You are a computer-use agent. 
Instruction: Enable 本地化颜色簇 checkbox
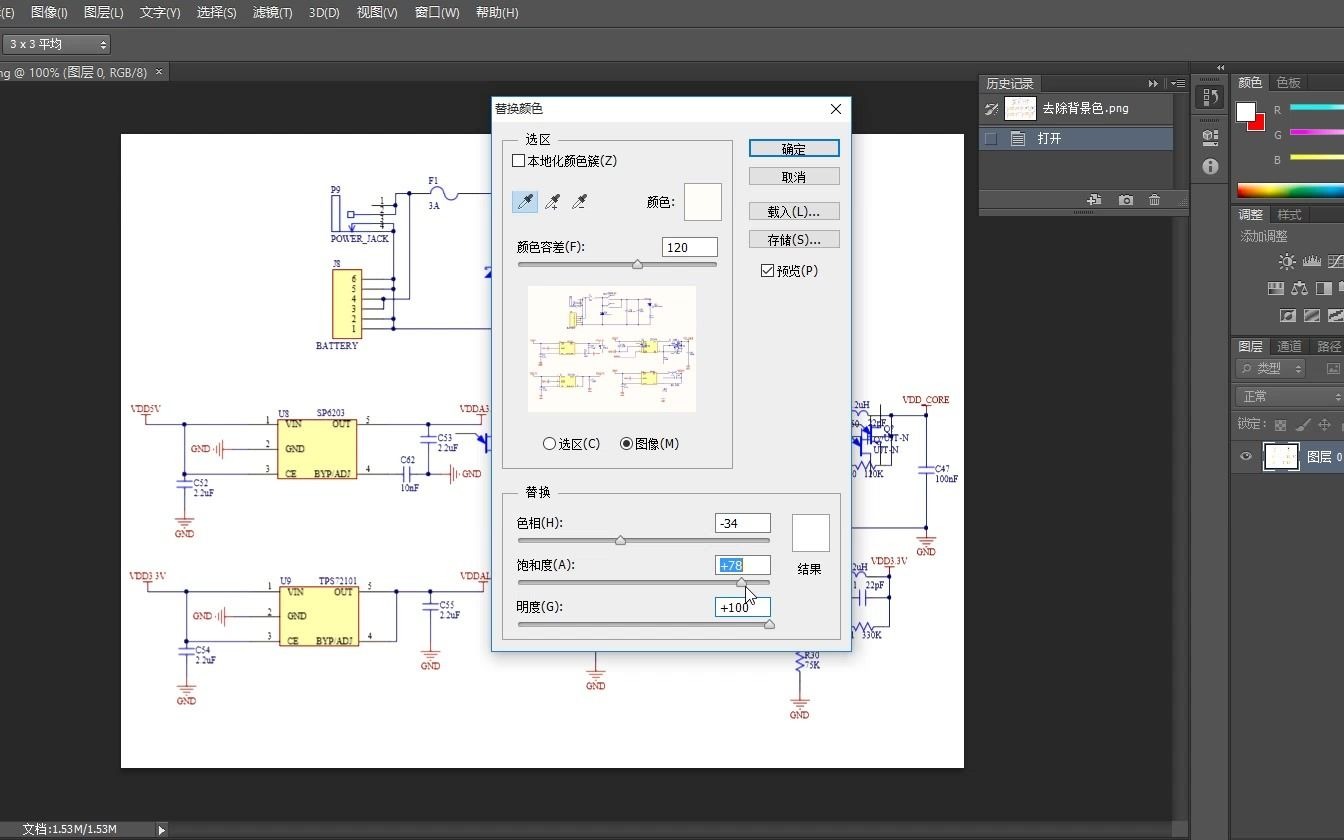[518, 160]
